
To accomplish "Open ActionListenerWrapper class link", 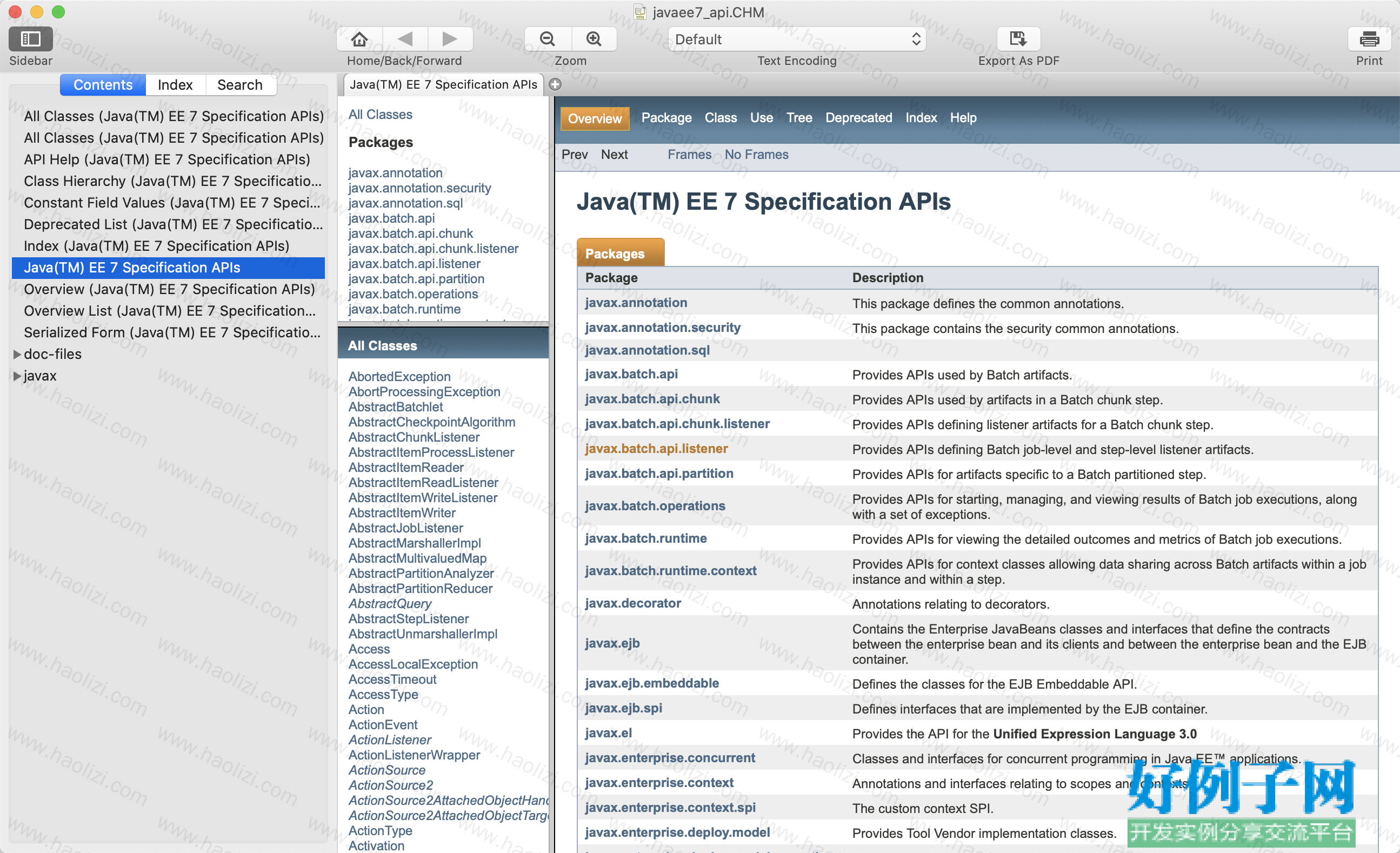I will [x=414, y=755].
